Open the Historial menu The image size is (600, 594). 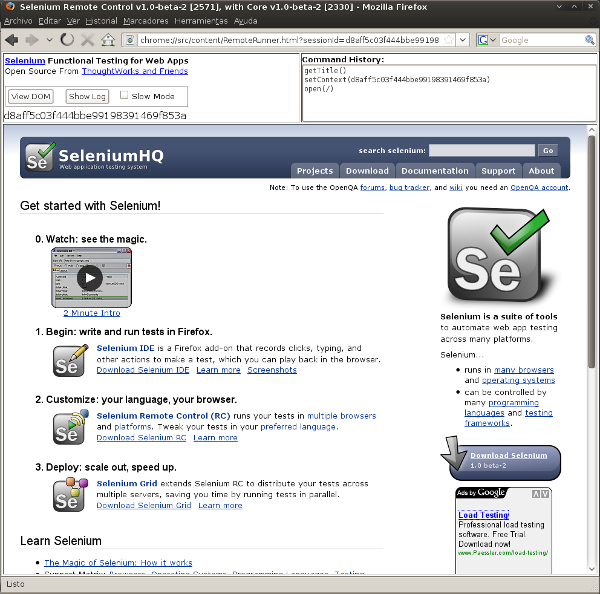tap(101, 21)
